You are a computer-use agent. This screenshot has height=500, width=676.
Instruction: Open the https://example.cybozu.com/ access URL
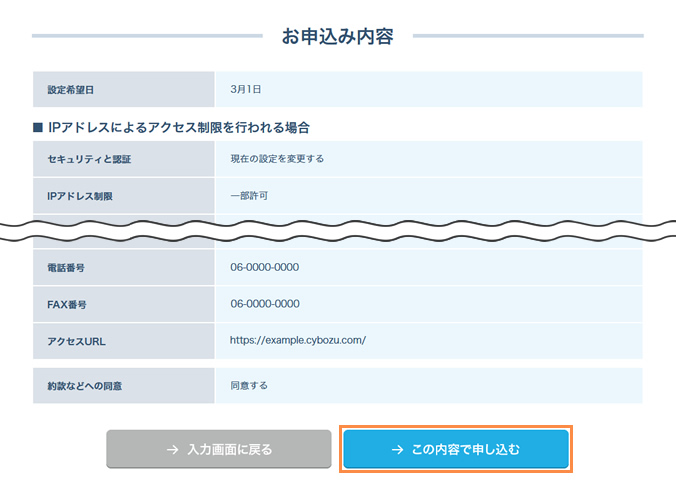pyautogui.click(x=297, y=340)
